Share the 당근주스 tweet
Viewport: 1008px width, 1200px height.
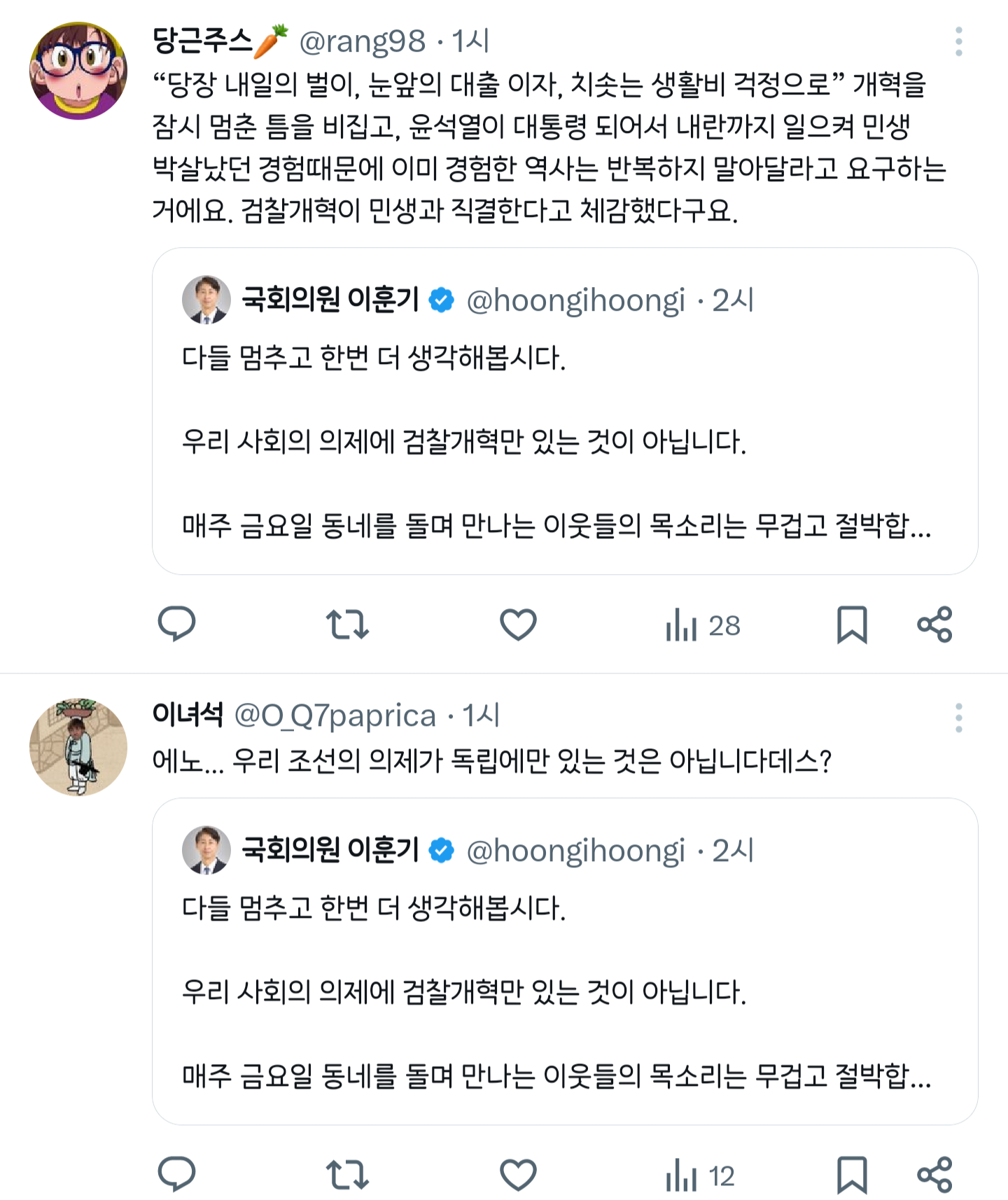point(935,625)
